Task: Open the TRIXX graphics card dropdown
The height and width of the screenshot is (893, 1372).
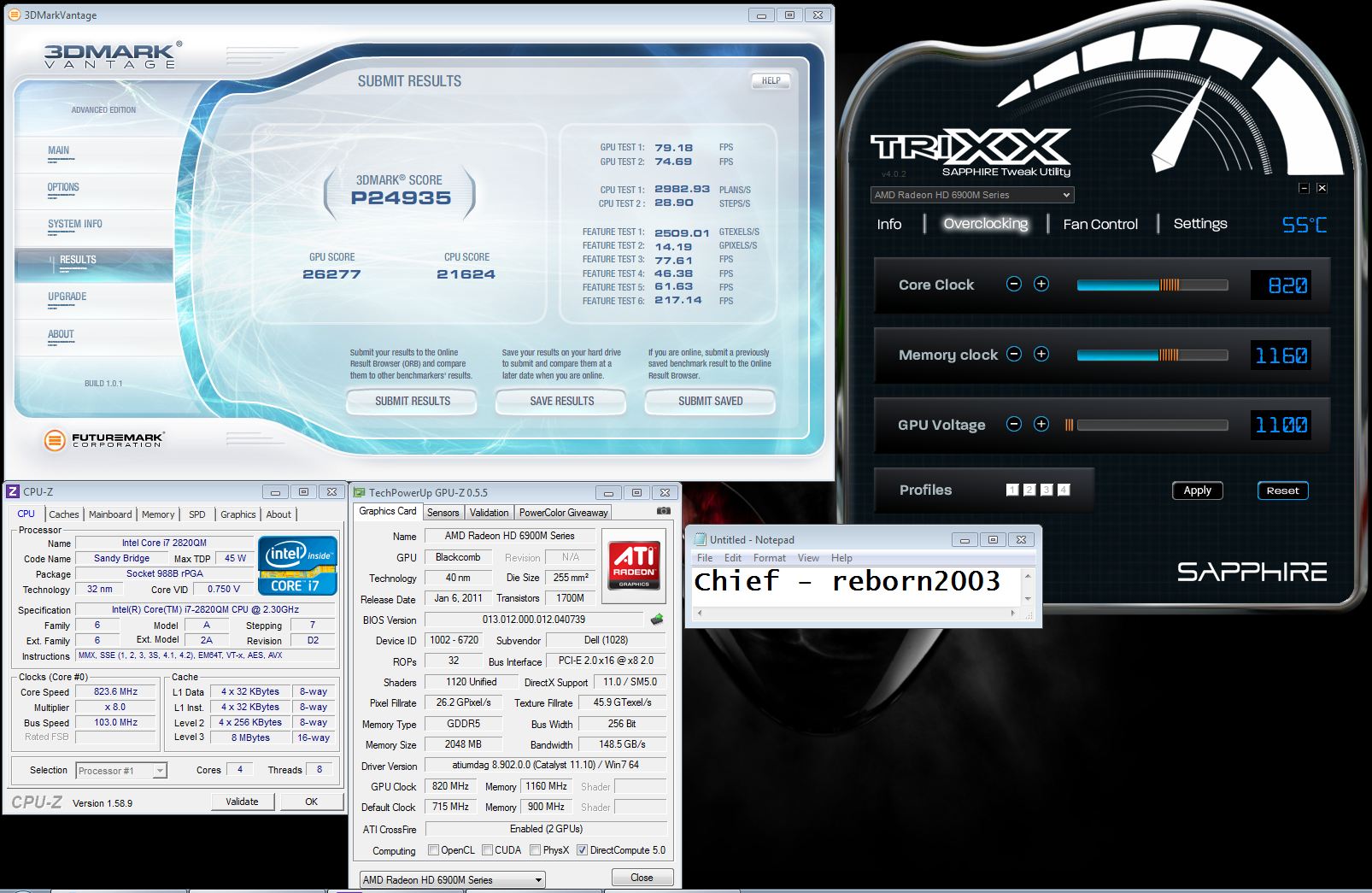Action: 972,195
